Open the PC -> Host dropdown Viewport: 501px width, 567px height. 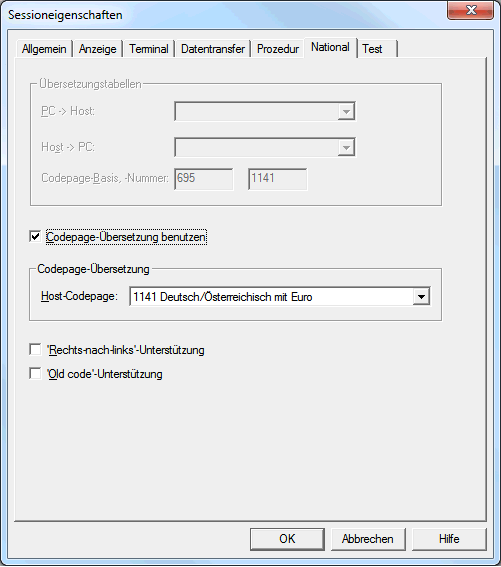point(346,111)
